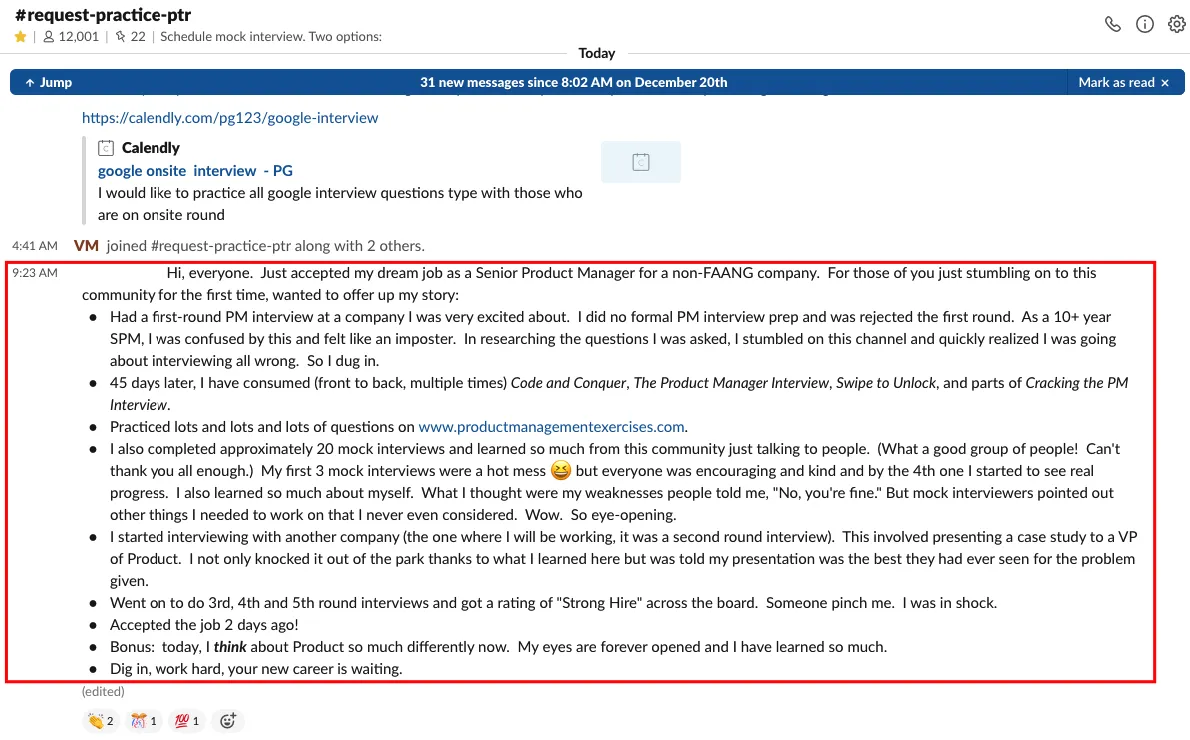Add a new reaction to the message
The width and height of the screenshot is (1190, 740).
(228, 721)
